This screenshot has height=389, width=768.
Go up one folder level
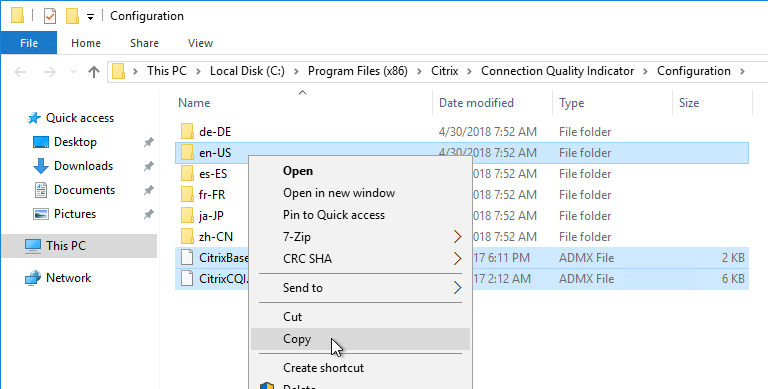coord(94,72)
